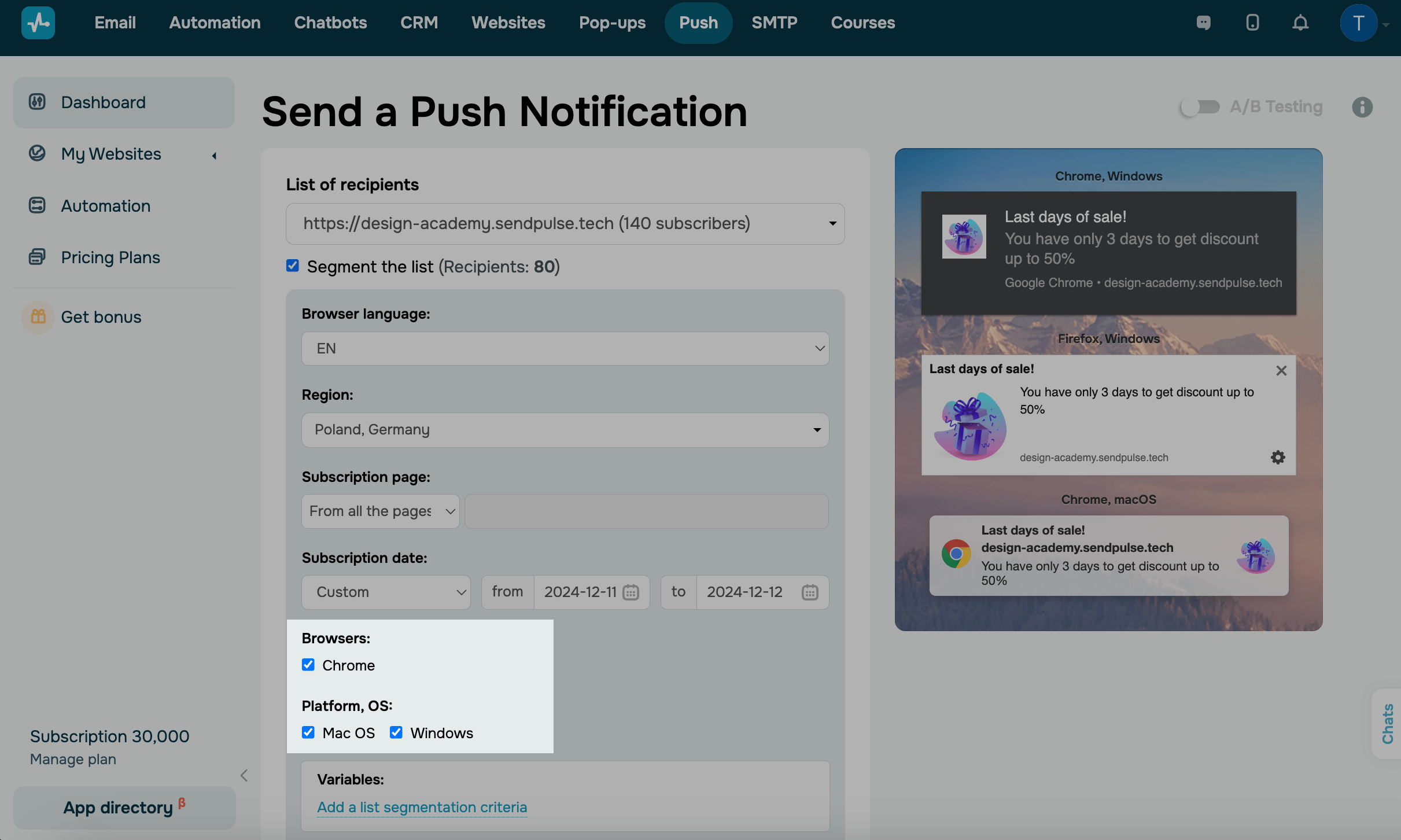The image size is (1401, 840).
Task: Click the SendPulse logo icon
Action: click(38, 23)
